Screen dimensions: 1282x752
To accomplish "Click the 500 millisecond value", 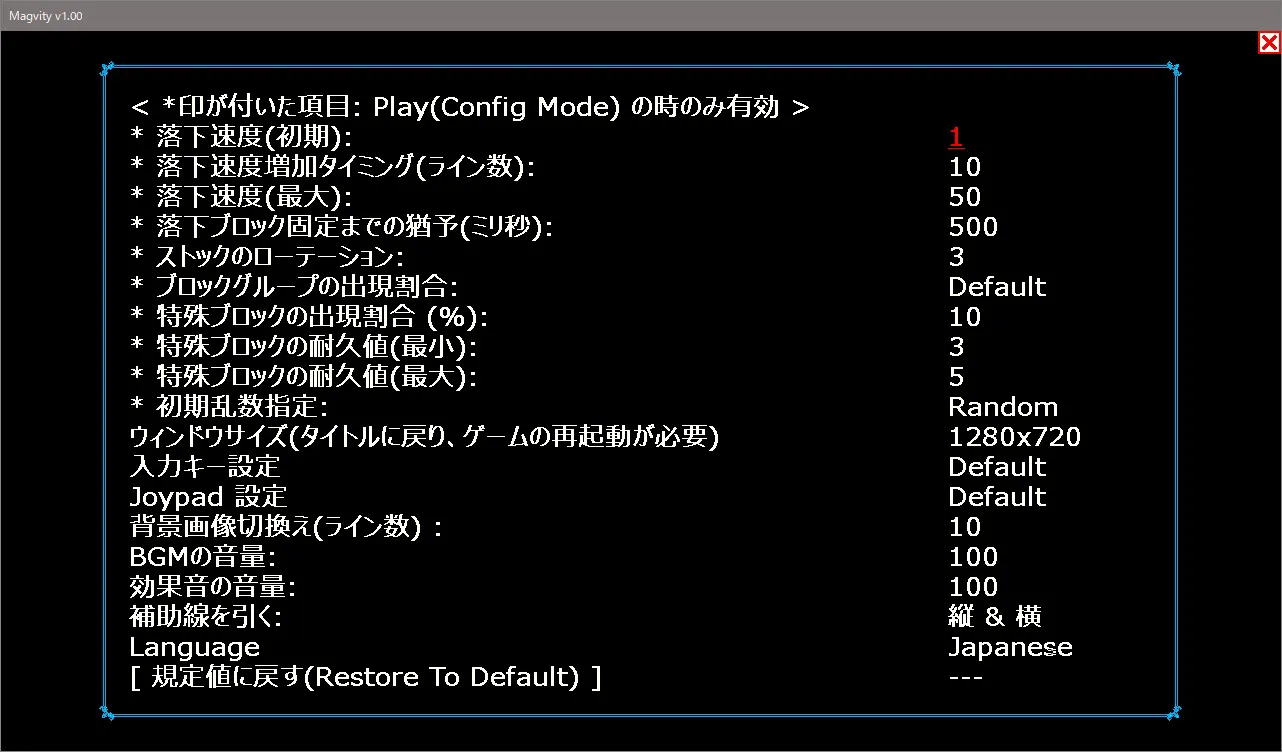I will coord(973,227).
